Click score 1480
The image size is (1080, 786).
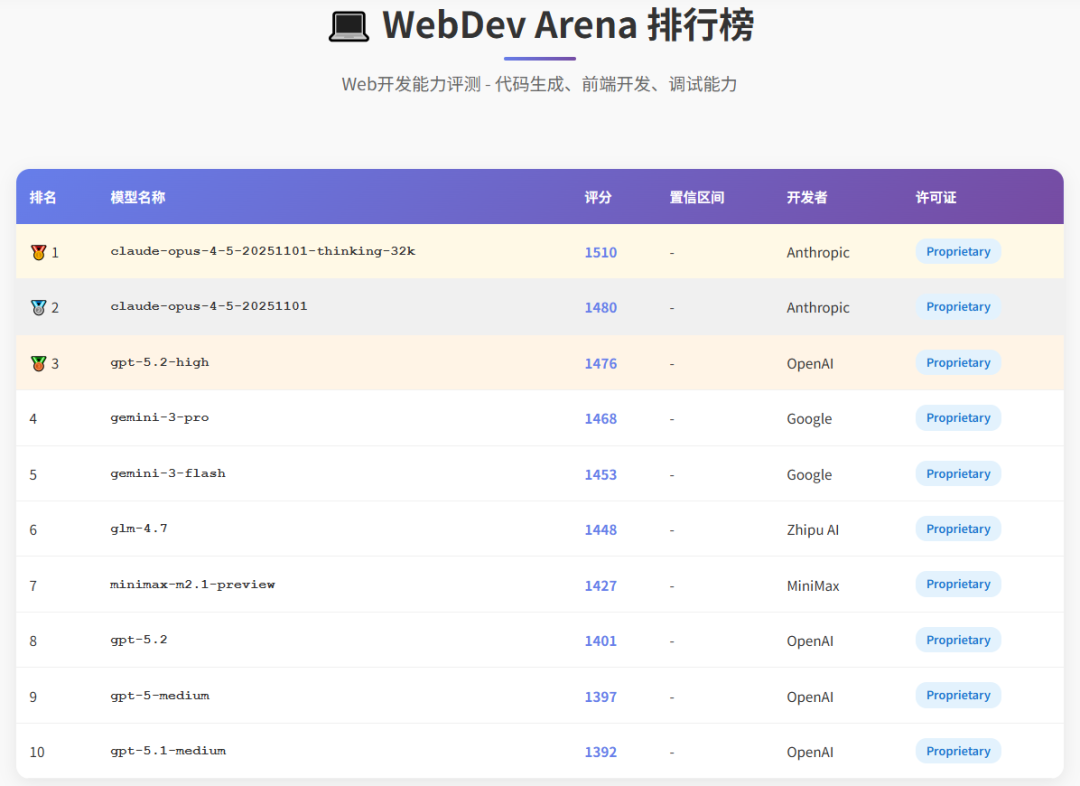(x=601, y=307)
